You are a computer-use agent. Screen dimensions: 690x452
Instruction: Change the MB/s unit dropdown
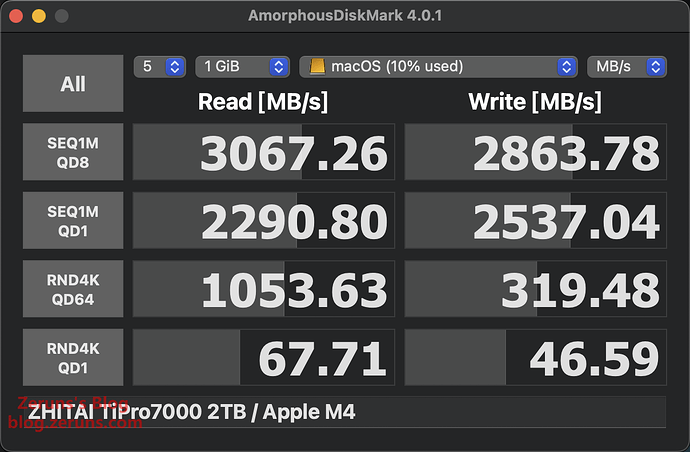627,67
